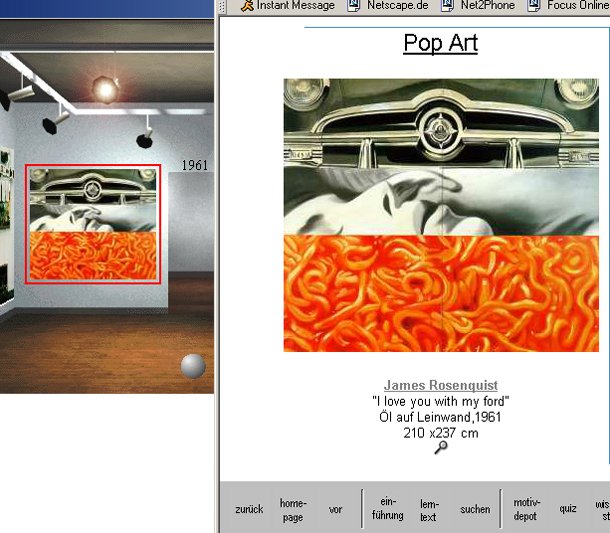Open the James Rosenquist artist link
This screenshot has height=533, width=610.
(440, 385)
